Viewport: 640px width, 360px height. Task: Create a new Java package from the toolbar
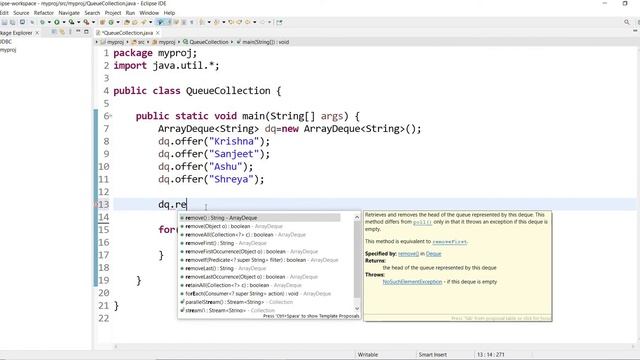click(102, 22)
